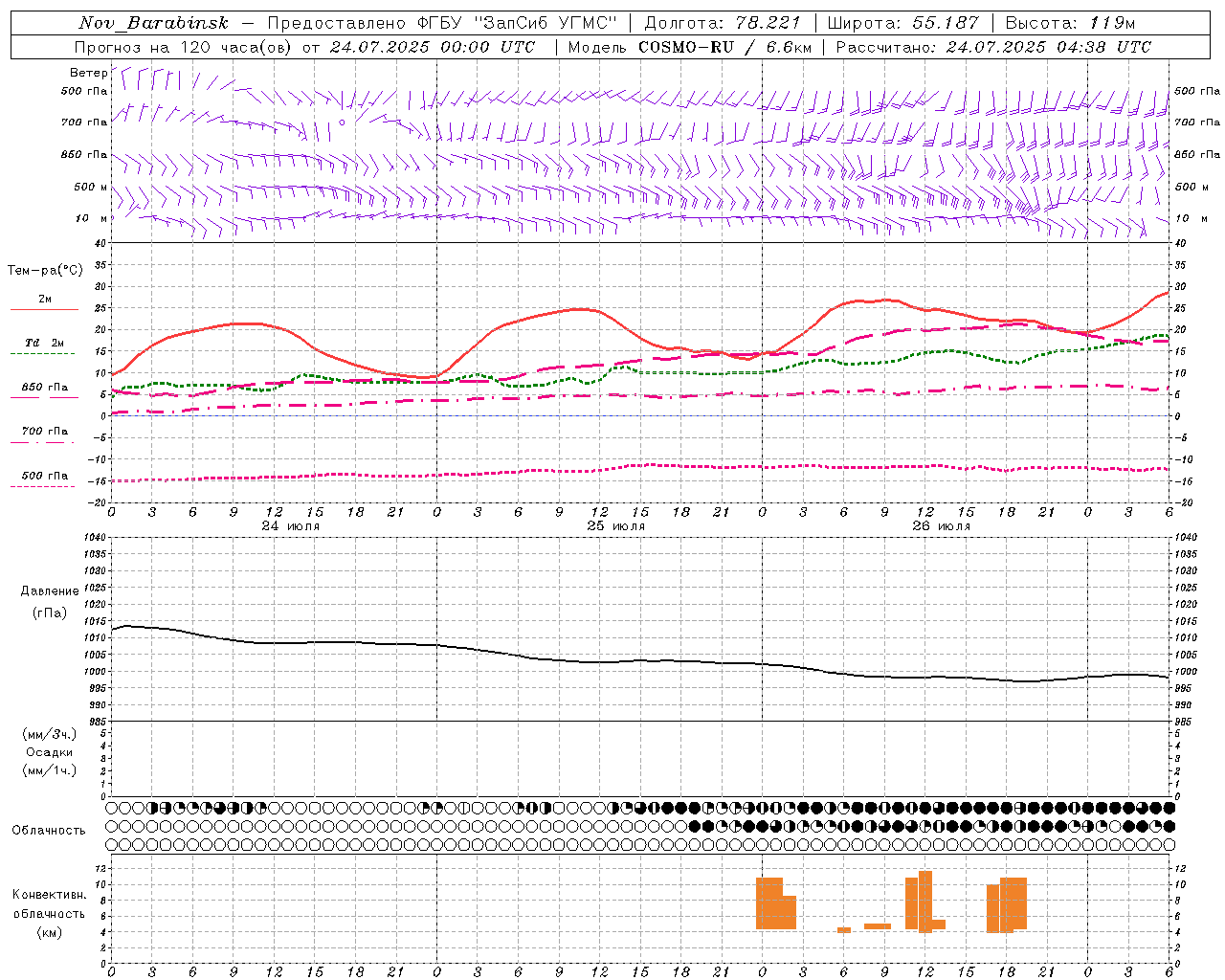The image size is (1225, 980).
Task: Click the (мм/1ч.) precipitation unit label
Action: (50, 770)
